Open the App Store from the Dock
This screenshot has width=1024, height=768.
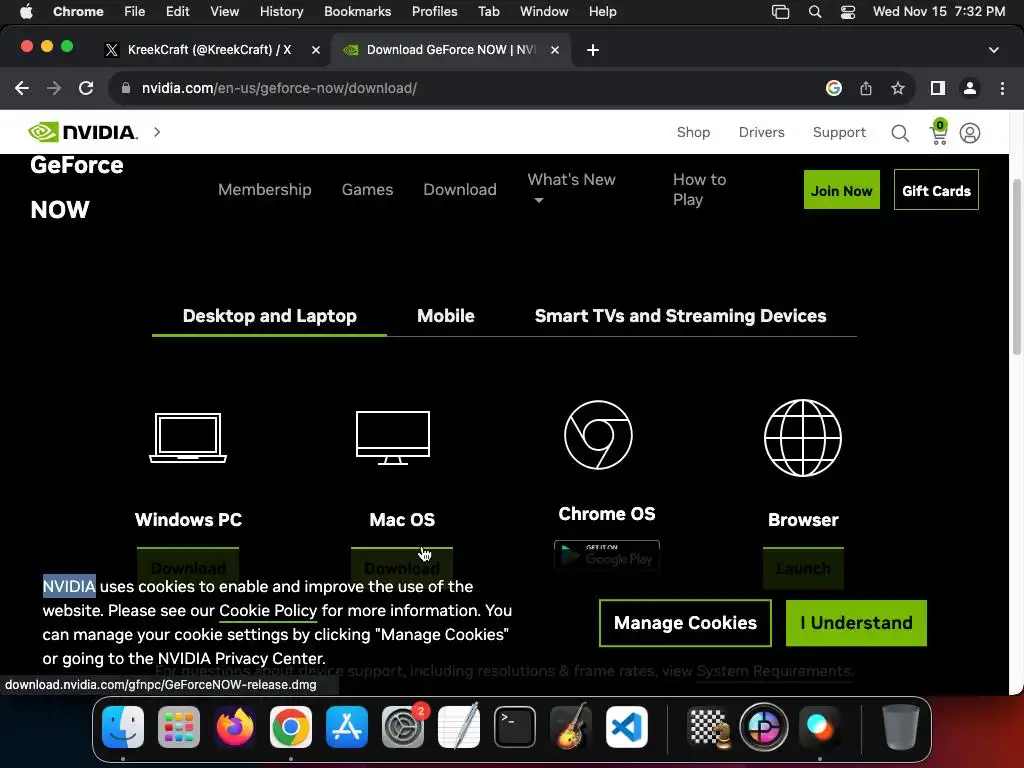[347, 727]
